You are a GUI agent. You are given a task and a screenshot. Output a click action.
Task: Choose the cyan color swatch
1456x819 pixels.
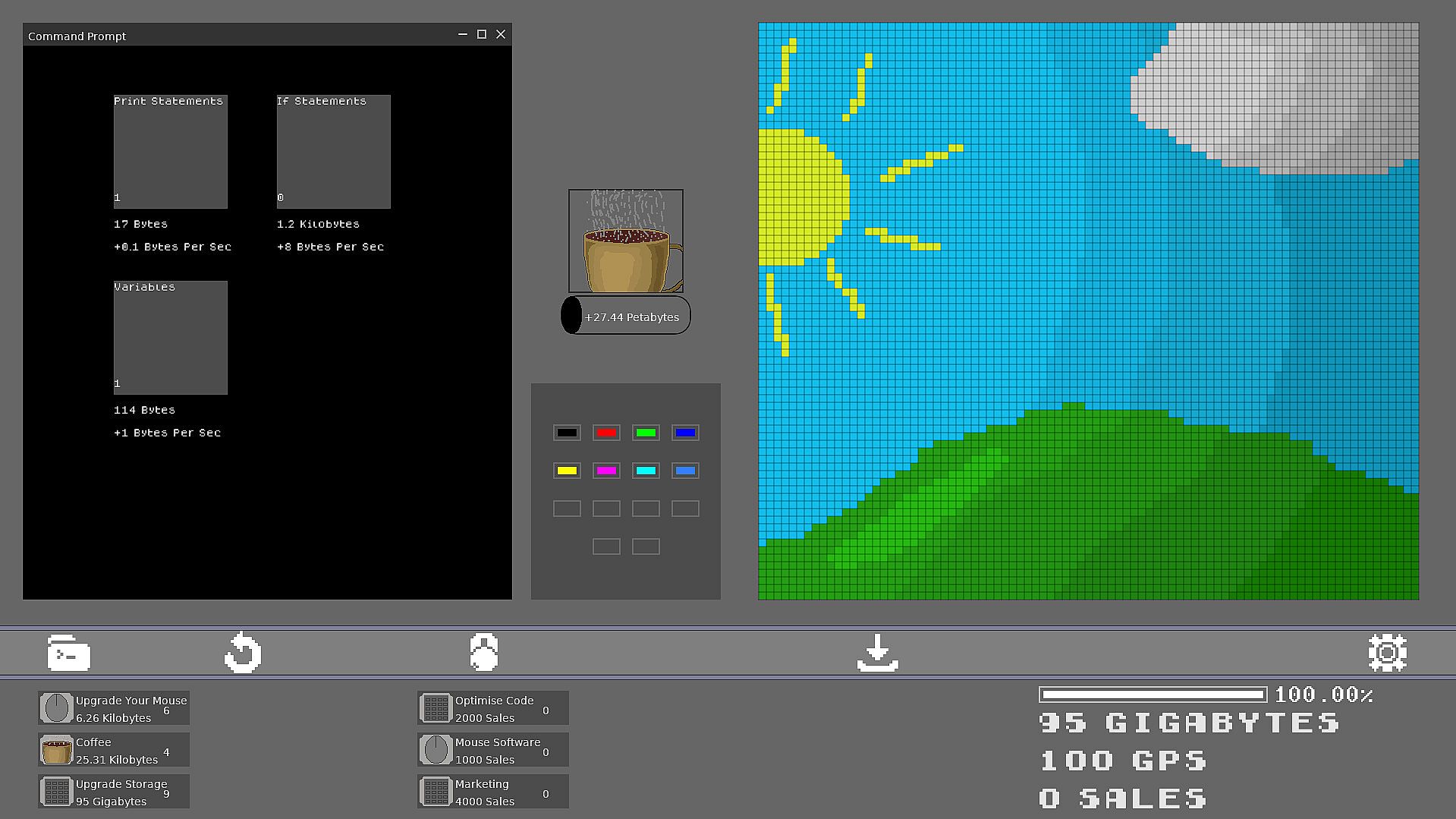[x=646, y=471]
